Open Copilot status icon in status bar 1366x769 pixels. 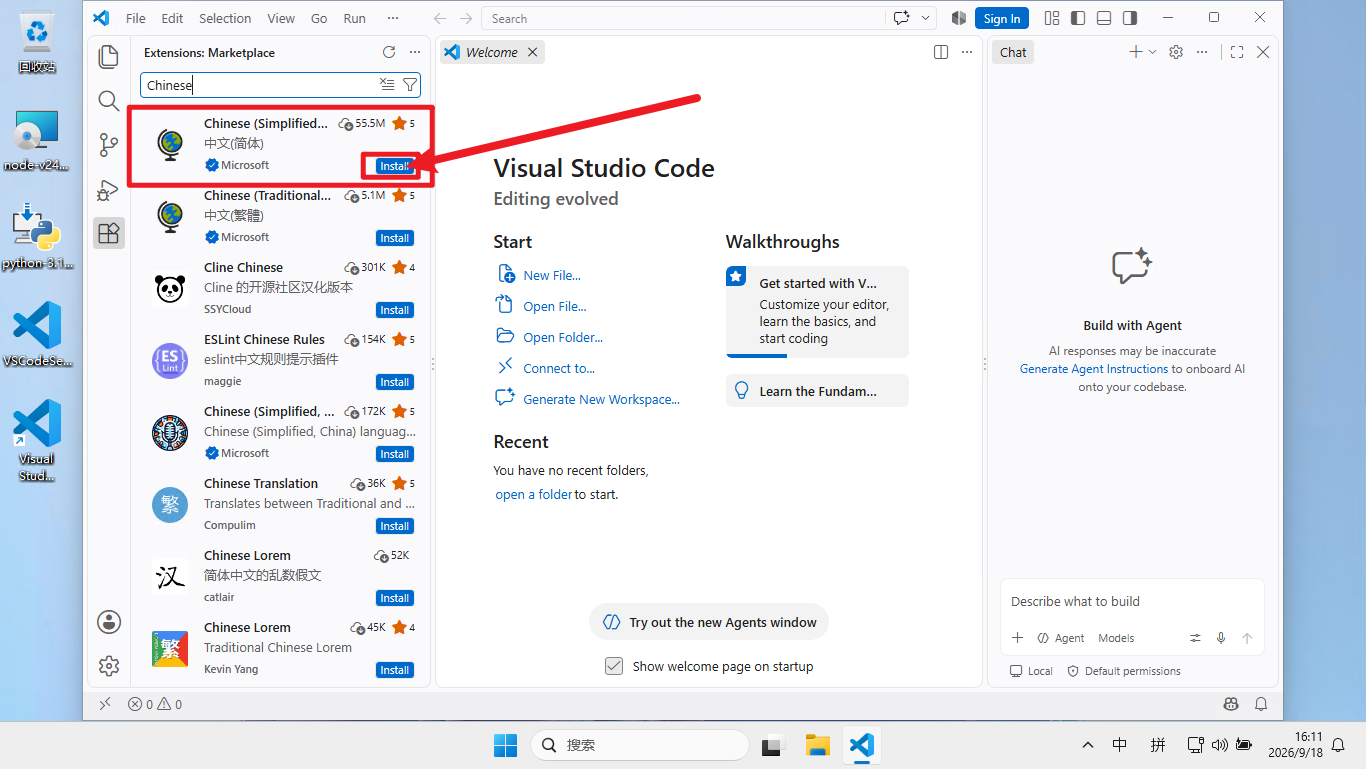point(1231,704)
